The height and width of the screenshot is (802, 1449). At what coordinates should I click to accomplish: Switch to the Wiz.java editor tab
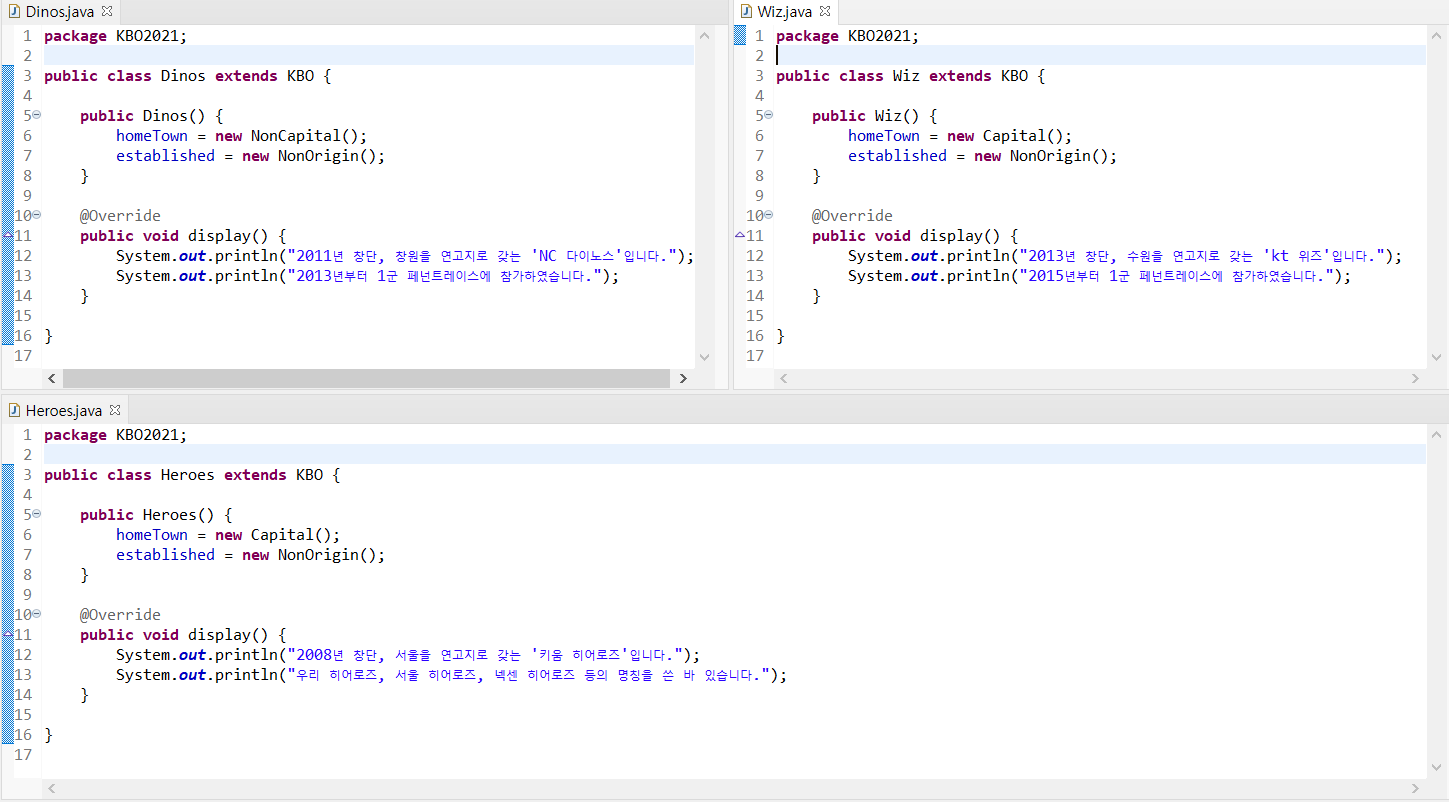point(785,11)
